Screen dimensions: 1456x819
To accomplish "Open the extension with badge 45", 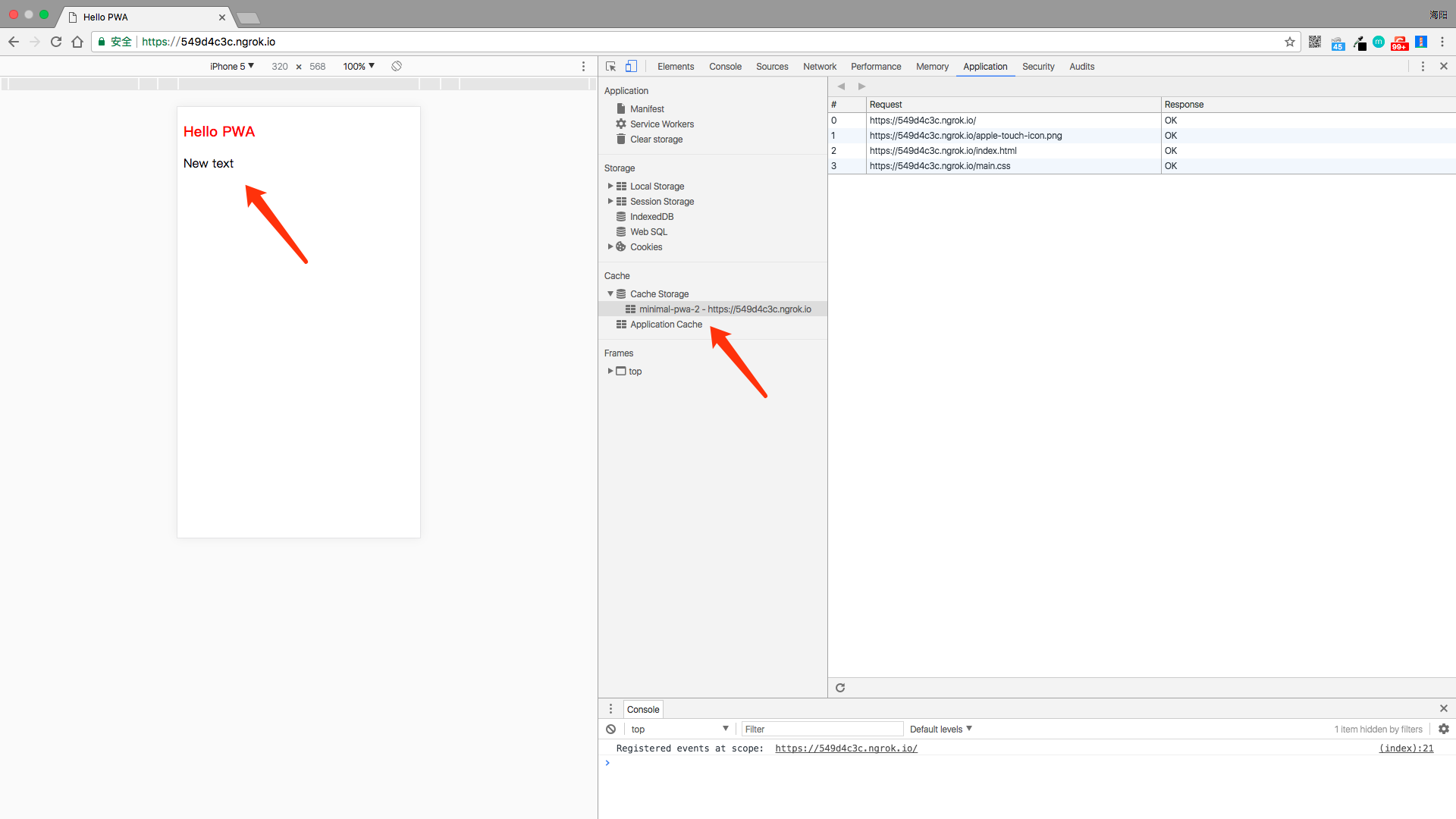I will click(1338, 43).
